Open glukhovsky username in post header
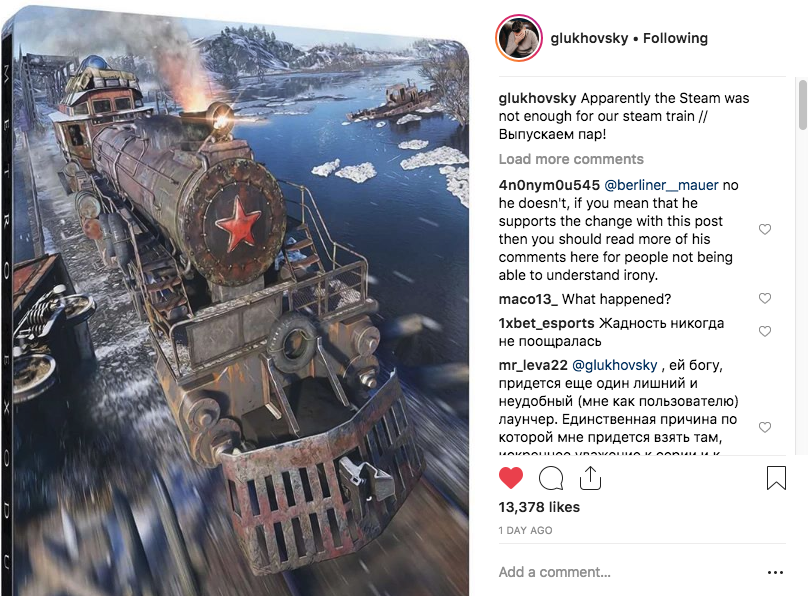This screenshot has height=596, width=808. [x=589, y=38]
